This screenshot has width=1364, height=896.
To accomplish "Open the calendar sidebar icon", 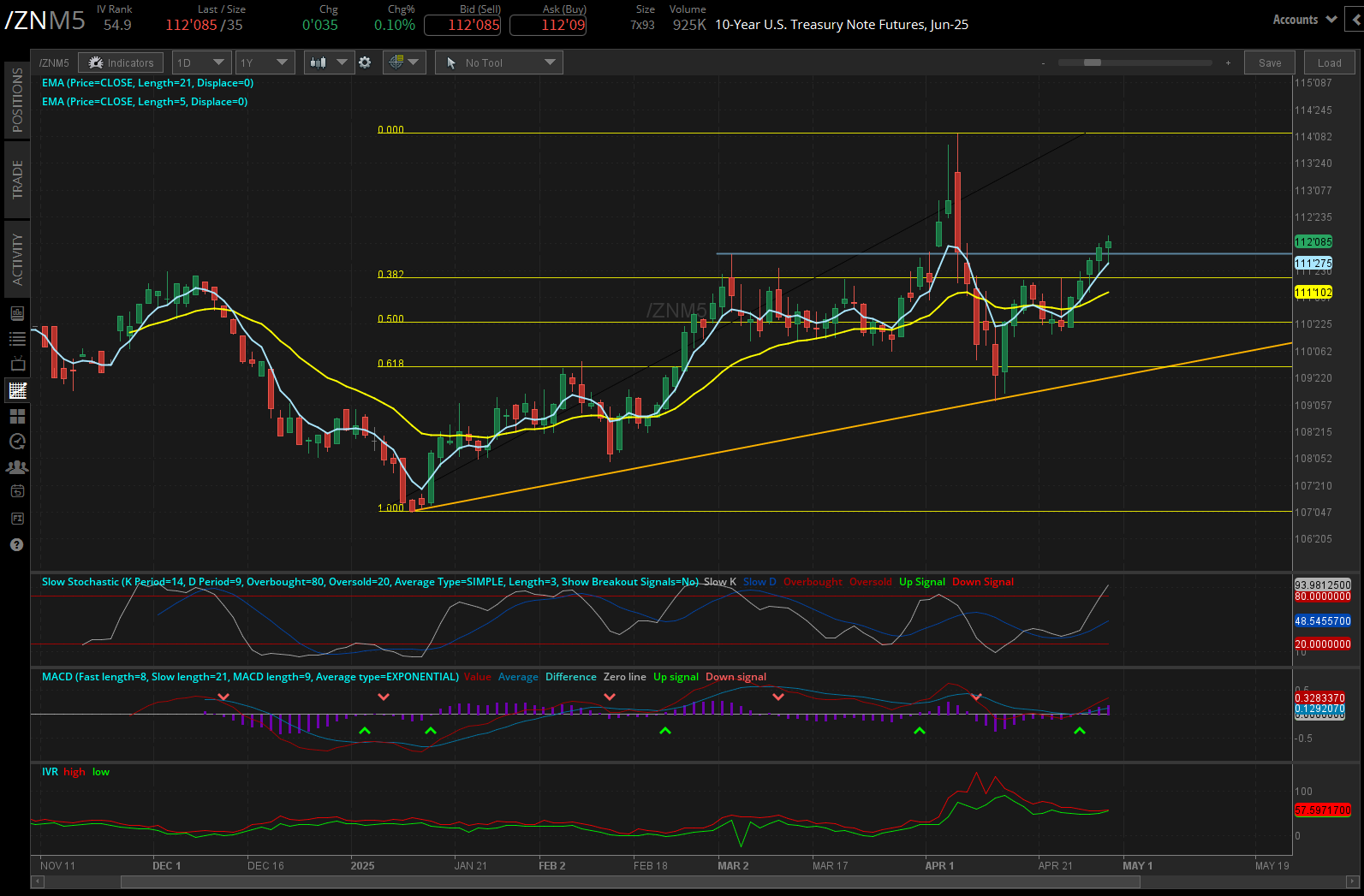I will tap(17, 492).
